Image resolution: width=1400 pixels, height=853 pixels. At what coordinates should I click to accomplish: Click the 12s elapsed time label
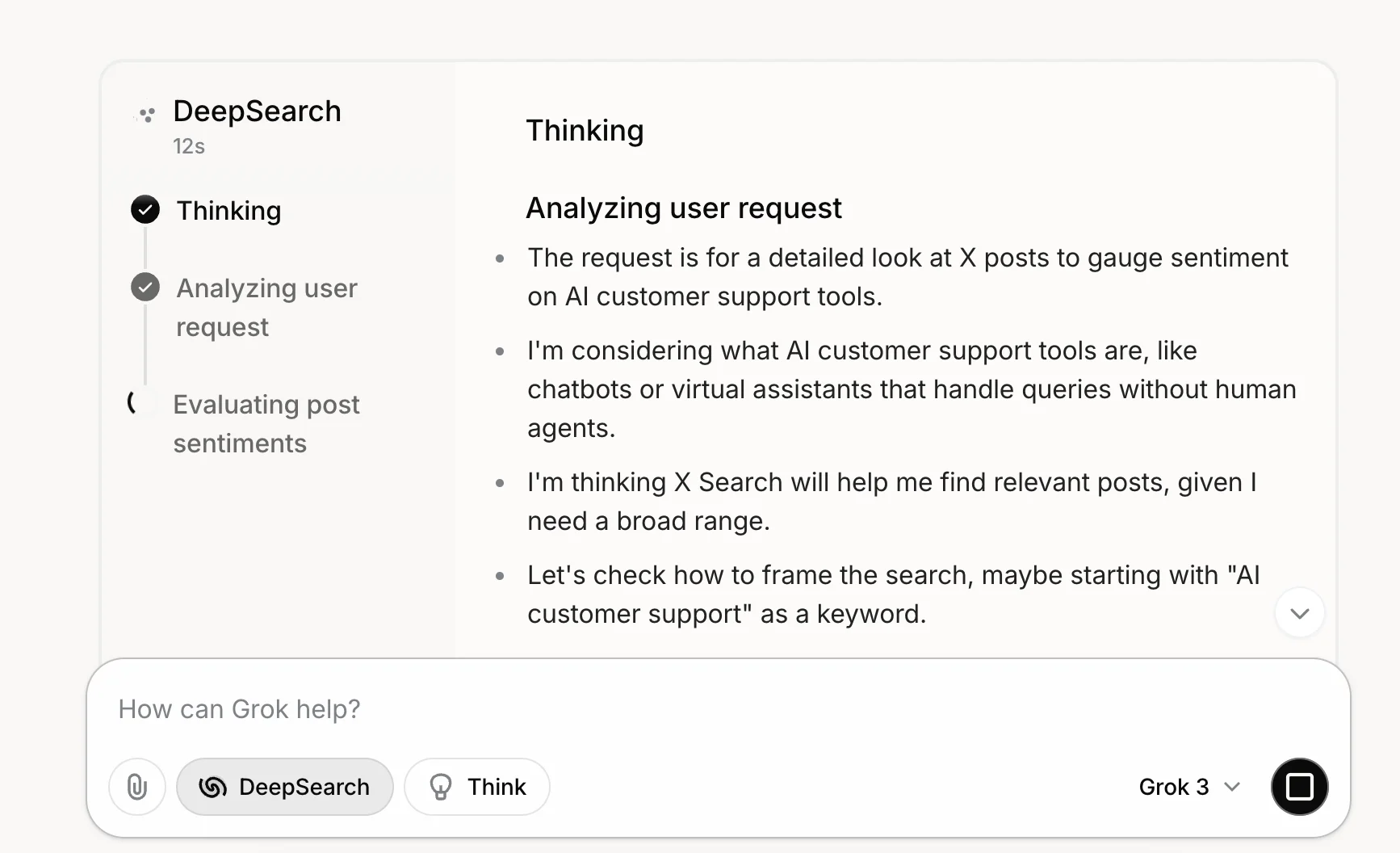[x=189, y=146]
